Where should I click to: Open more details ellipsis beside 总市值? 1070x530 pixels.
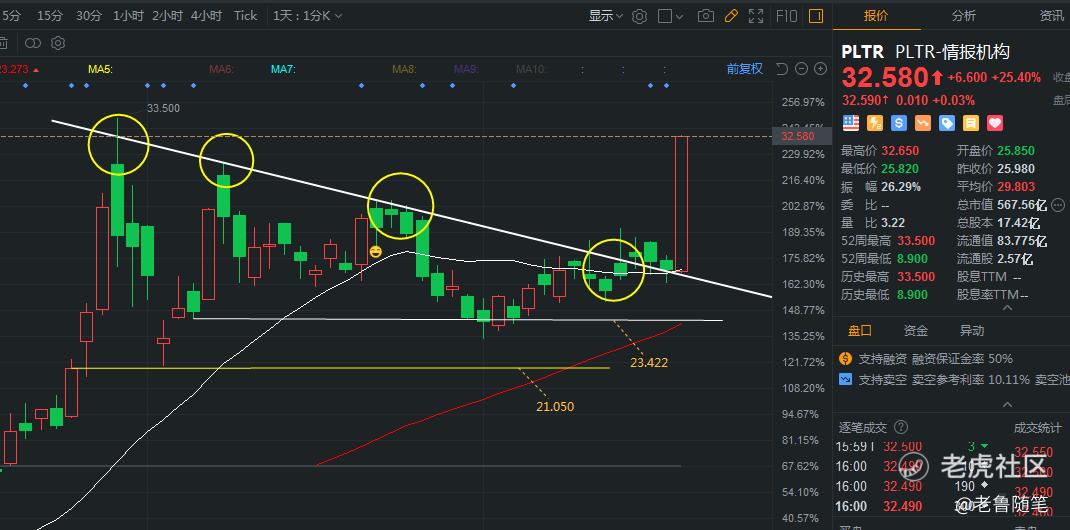pyautogui.click(x=1058, y=204)
